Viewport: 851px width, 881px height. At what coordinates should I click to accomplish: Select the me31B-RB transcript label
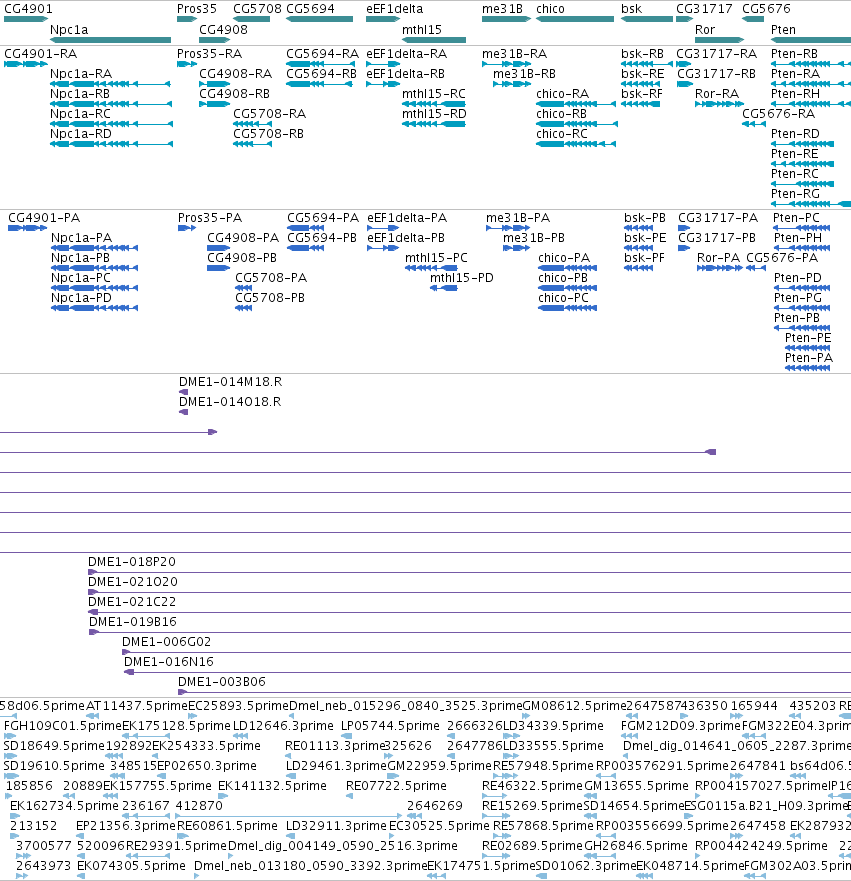[x=525, y=74]
